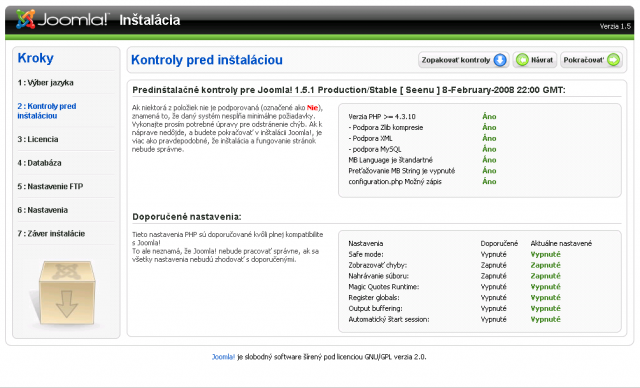
Task: Select step 4: Databáza
Action: pyautogui.click(x=39, y=163)
